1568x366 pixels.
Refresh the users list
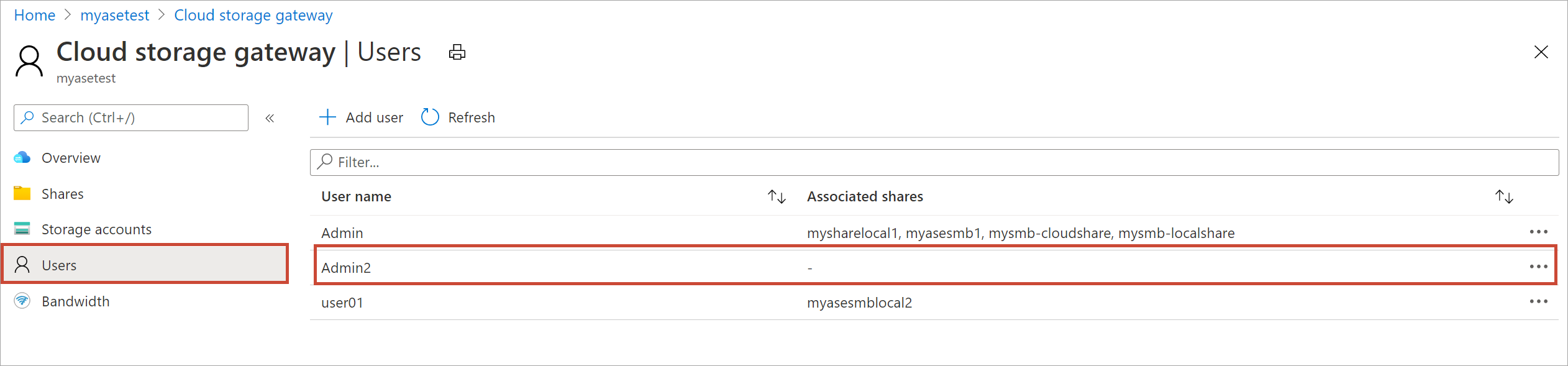[458, 117]
